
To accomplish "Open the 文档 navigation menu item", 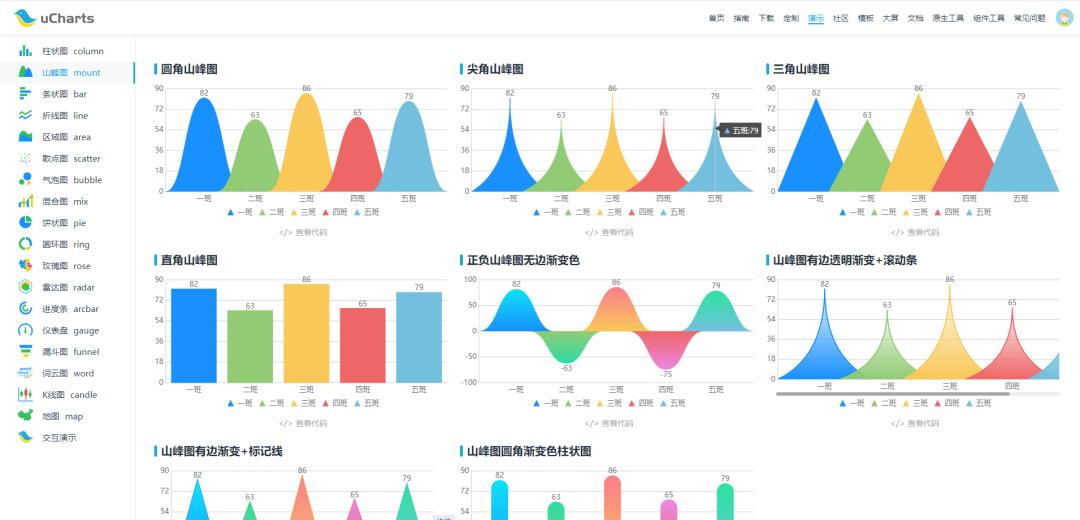I will pyautogui.click(x=915, y=18).
